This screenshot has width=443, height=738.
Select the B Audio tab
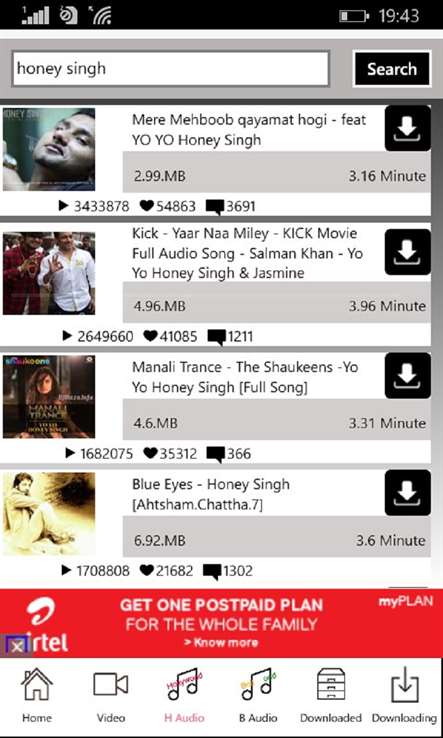(x=258, y=695)
